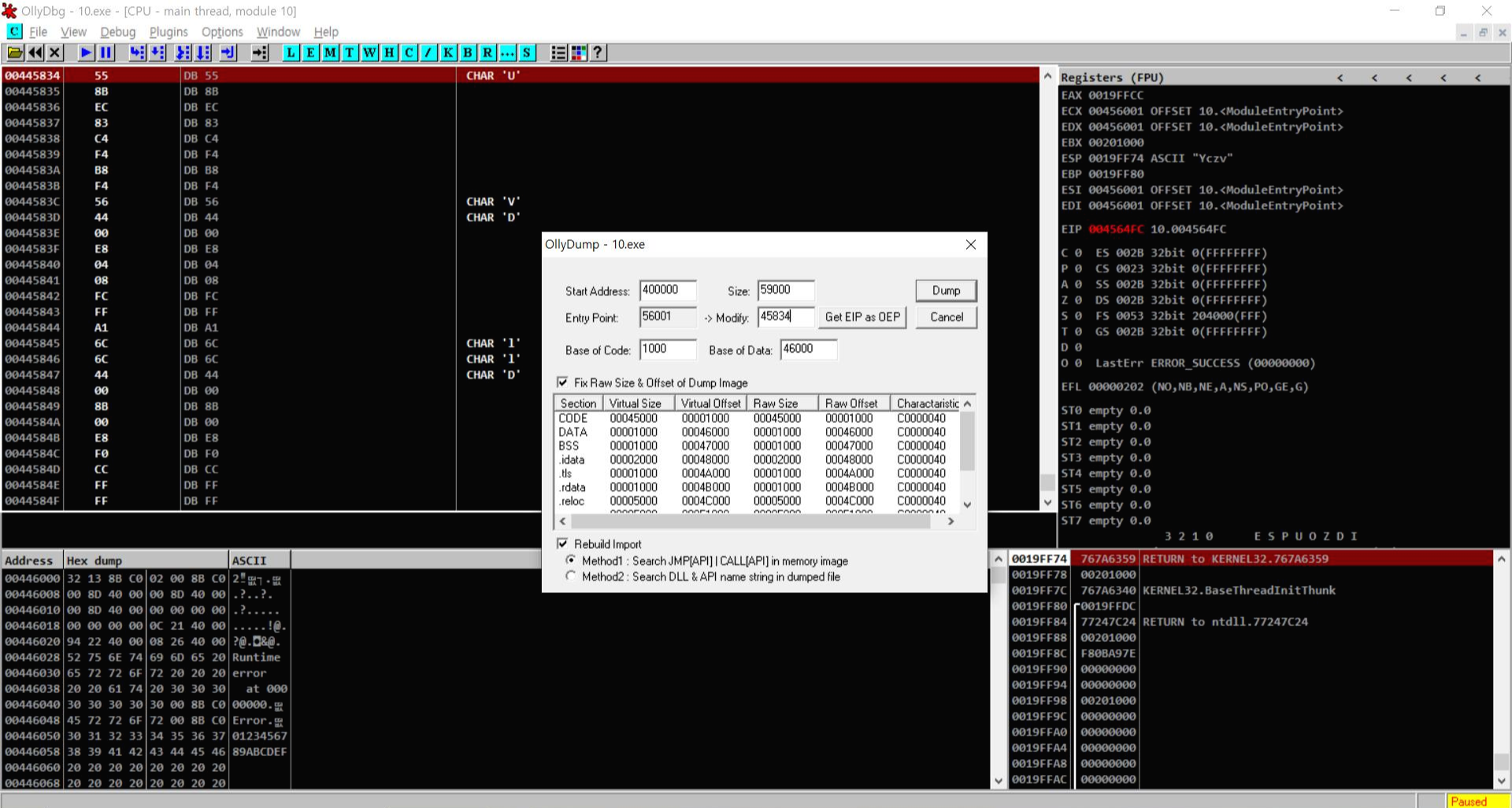1512x808 pixels.
Task: Click the Modify entry point field
Action: 785,317
